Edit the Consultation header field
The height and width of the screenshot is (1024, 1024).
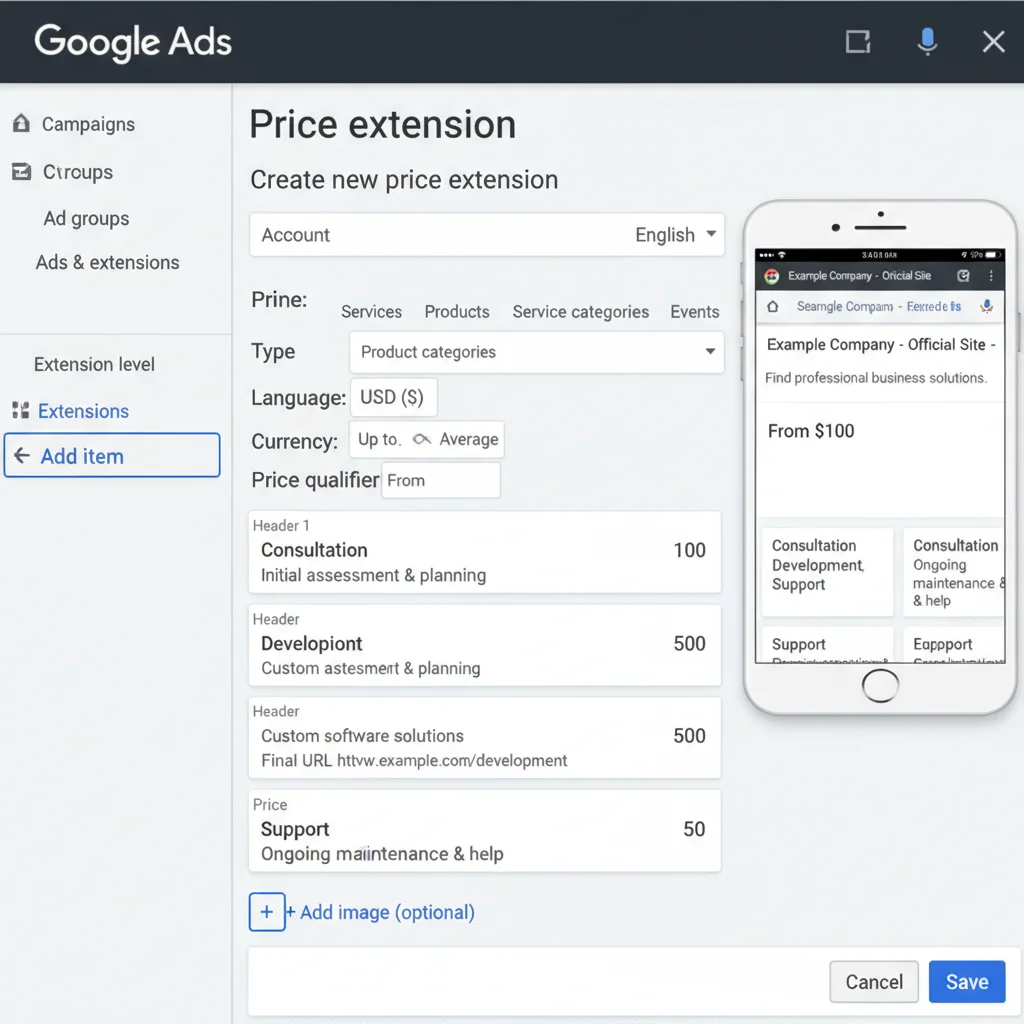point(314,550)
